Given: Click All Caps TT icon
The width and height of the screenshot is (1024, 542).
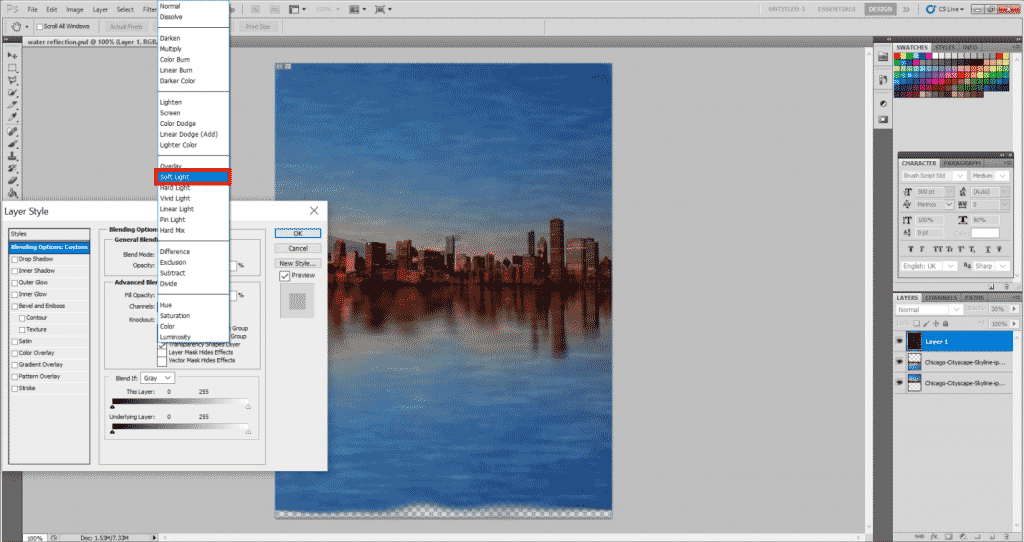Looking at the screenshot, I should pos(938,249).
